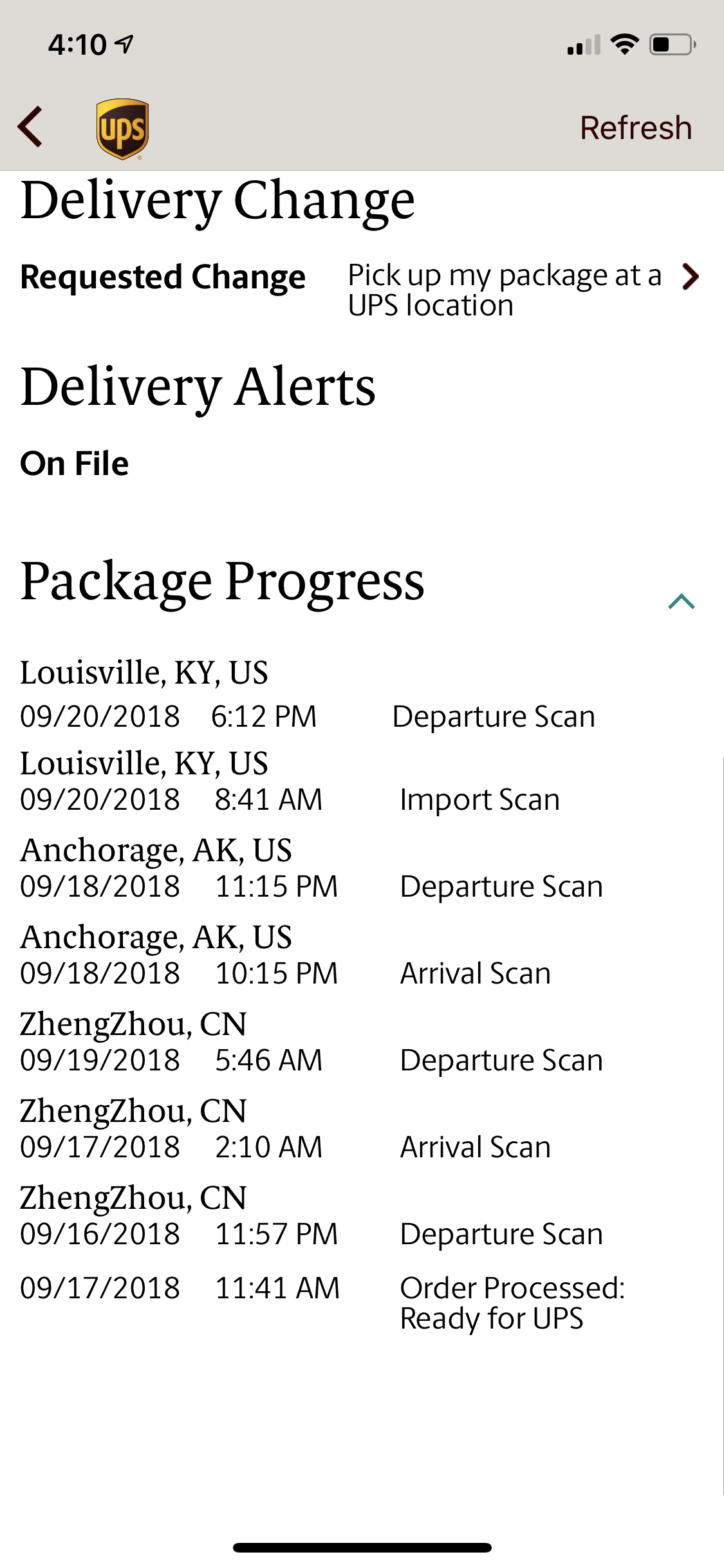Tap the battery indicator icon

click(673, 44)
